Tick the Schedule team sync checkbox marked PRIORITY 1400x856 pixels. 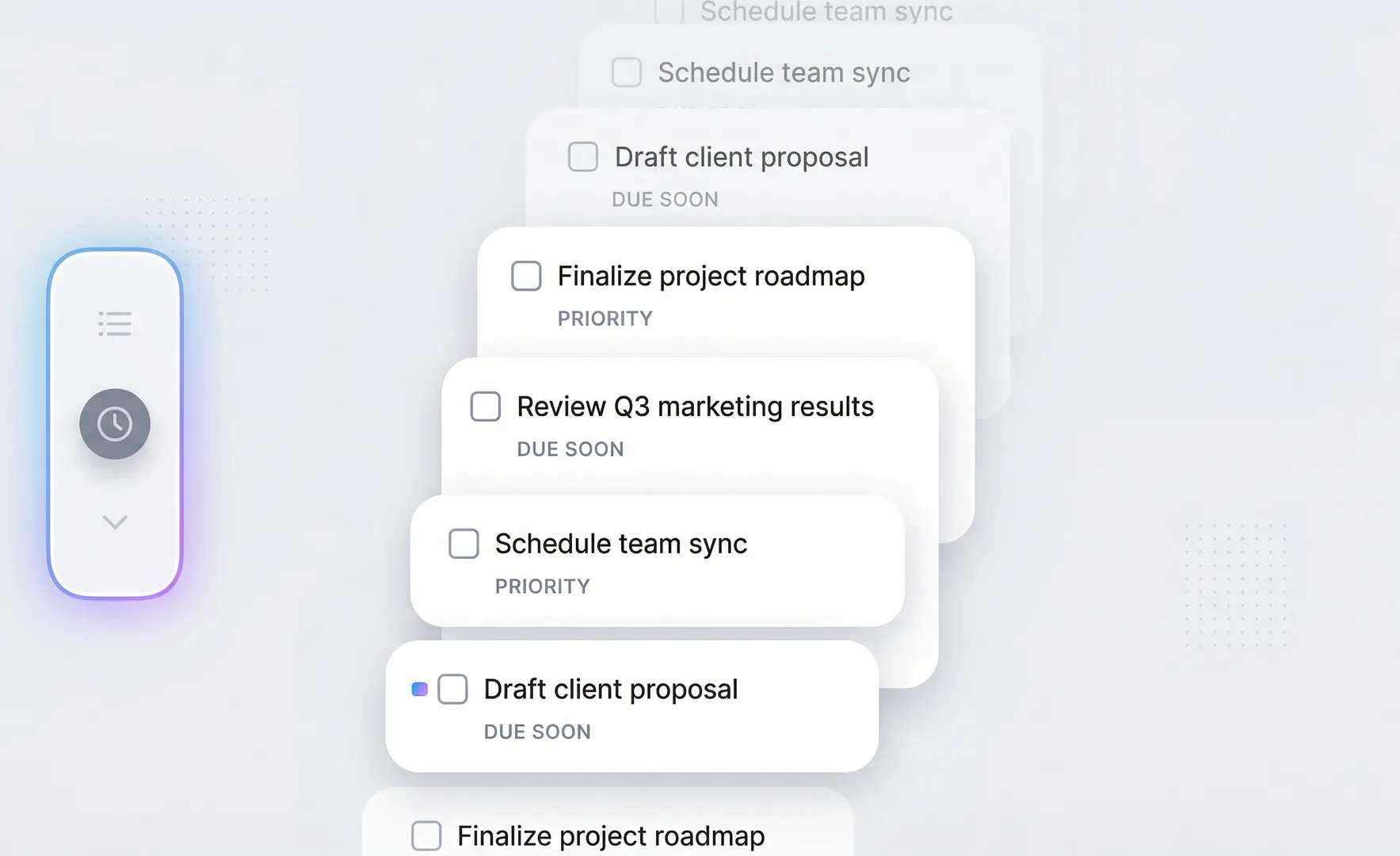[464, 544]
